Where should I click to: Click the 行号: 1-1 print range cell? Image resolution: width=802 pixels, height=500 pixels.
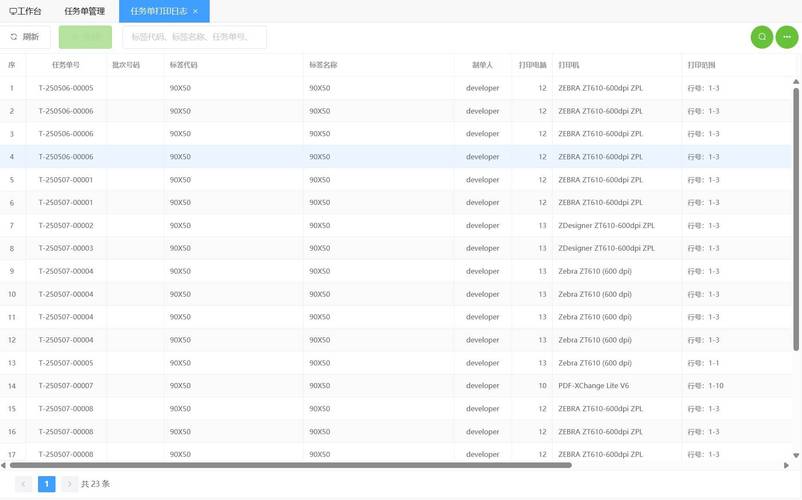[x=703, y=363]
